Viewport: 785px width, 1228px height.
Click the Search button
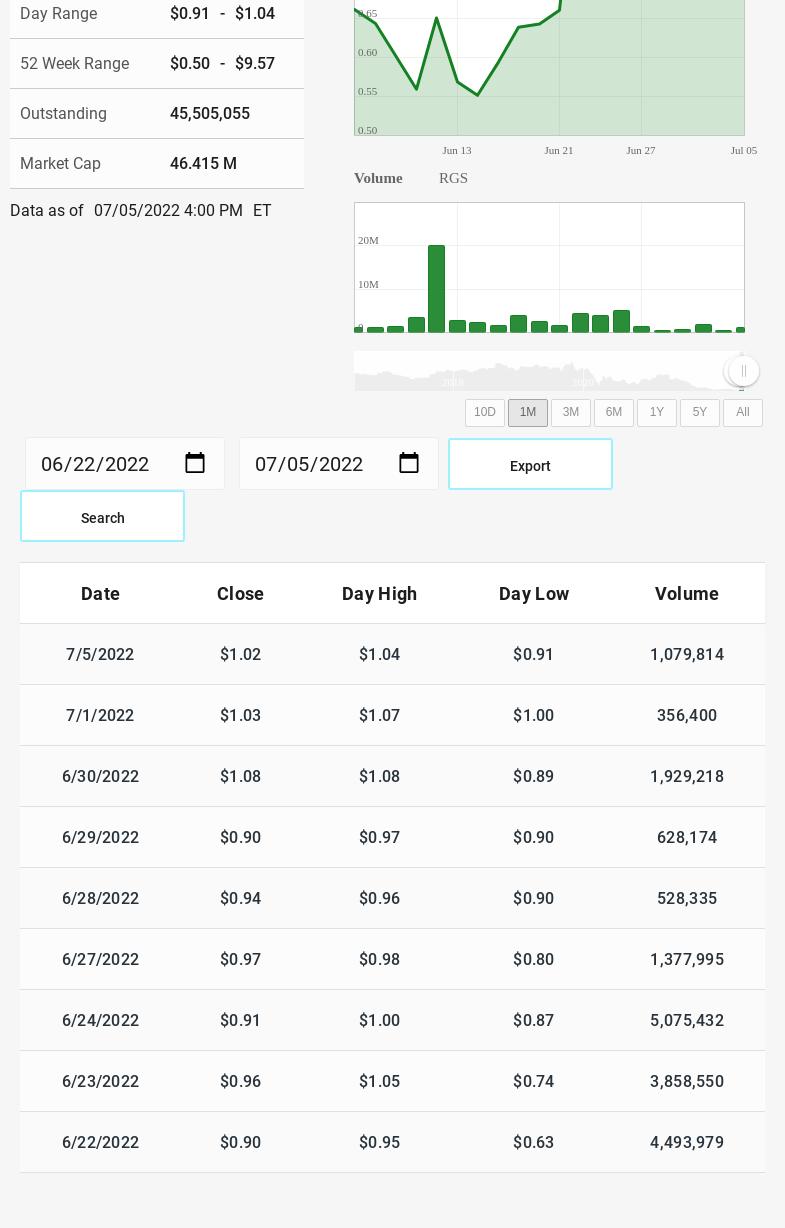tap(102, 516)
